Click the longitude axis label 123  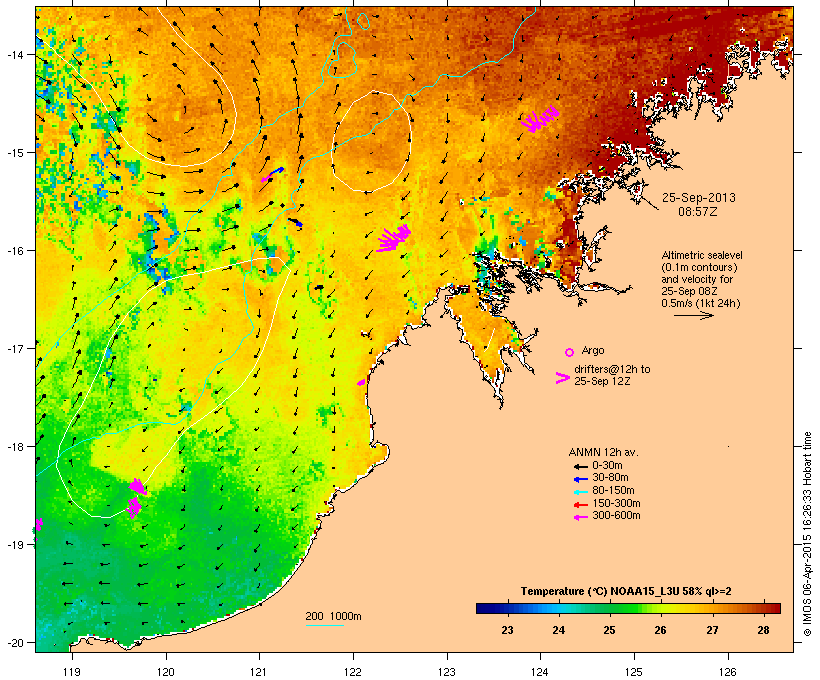[447, 672]
